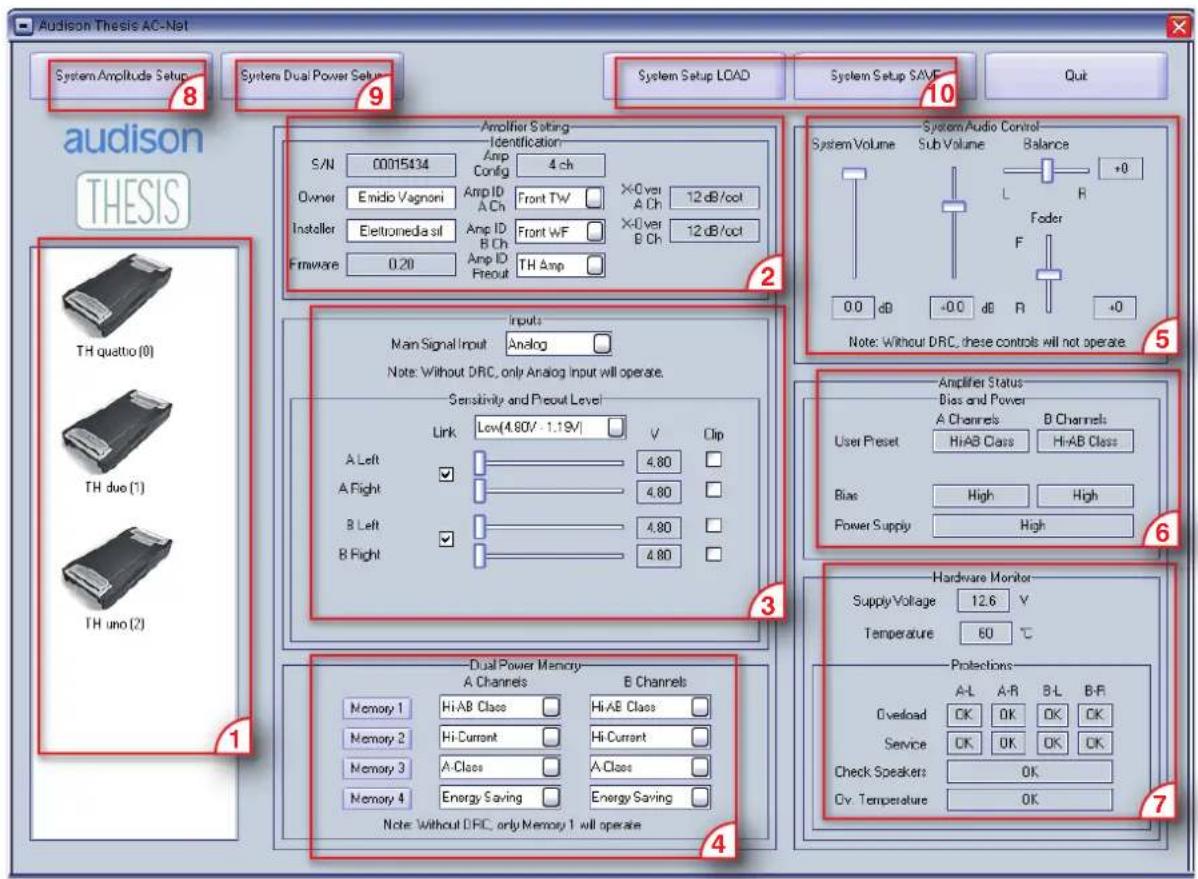Click the X-Over A Ch 12 dB/oct field
Screen dimensions: 1198x879
[715, 197]
